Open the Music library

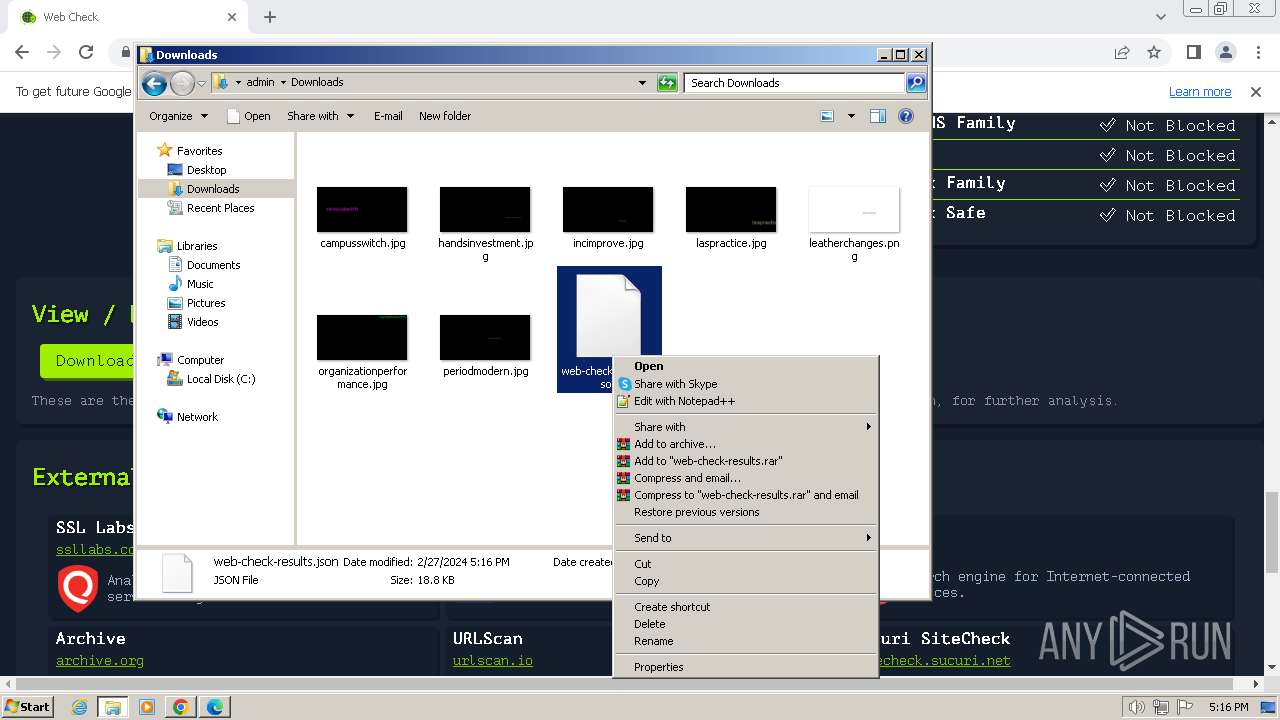[200, 284]
